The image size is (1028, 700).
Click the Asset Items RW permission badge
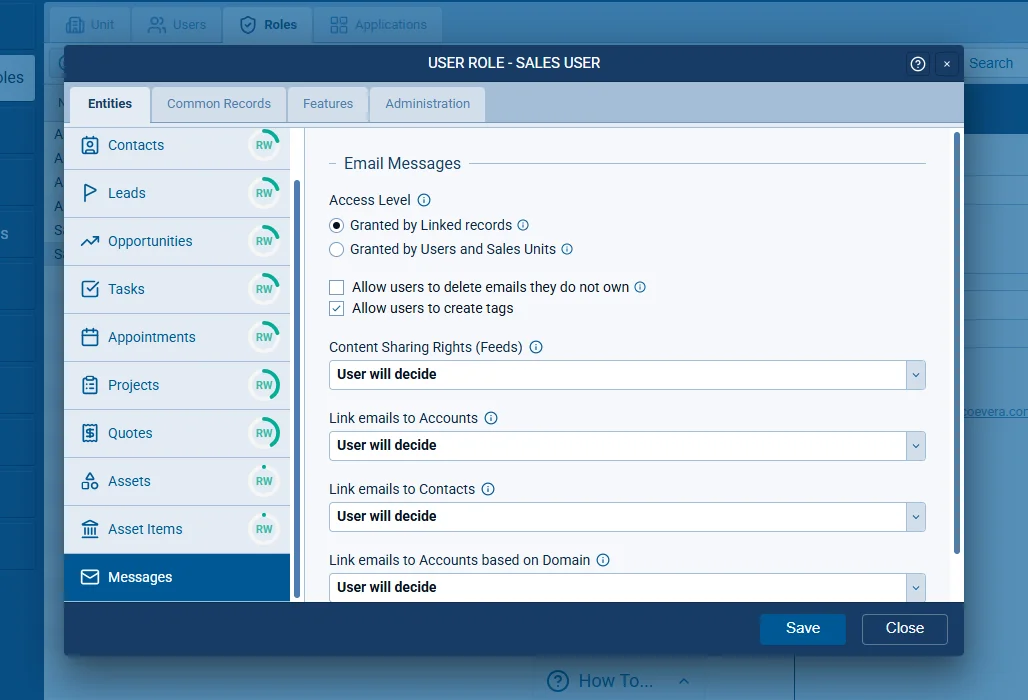(264, 528)
